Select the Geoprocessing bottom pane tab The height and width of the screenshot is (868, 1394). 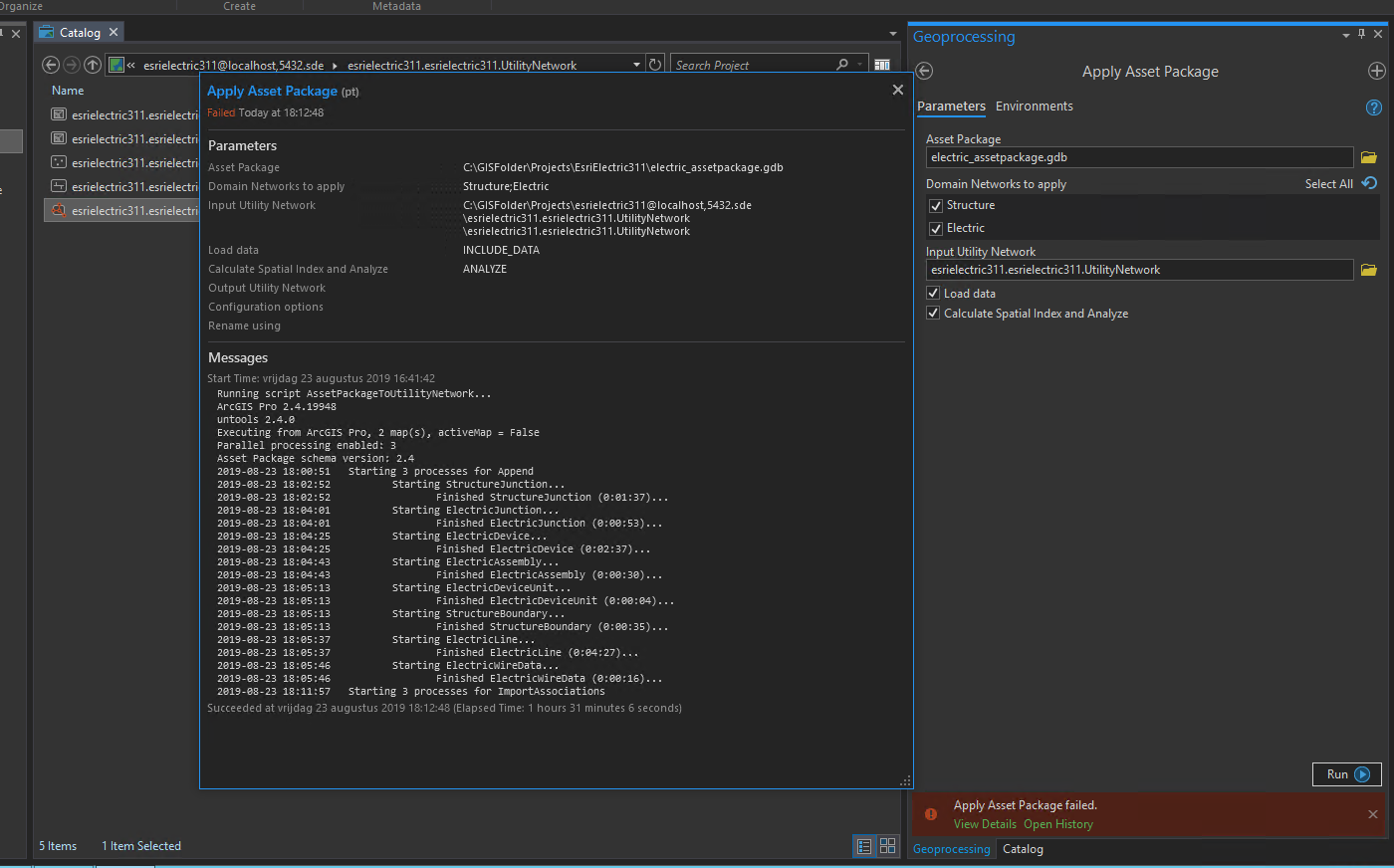point(952,849)
